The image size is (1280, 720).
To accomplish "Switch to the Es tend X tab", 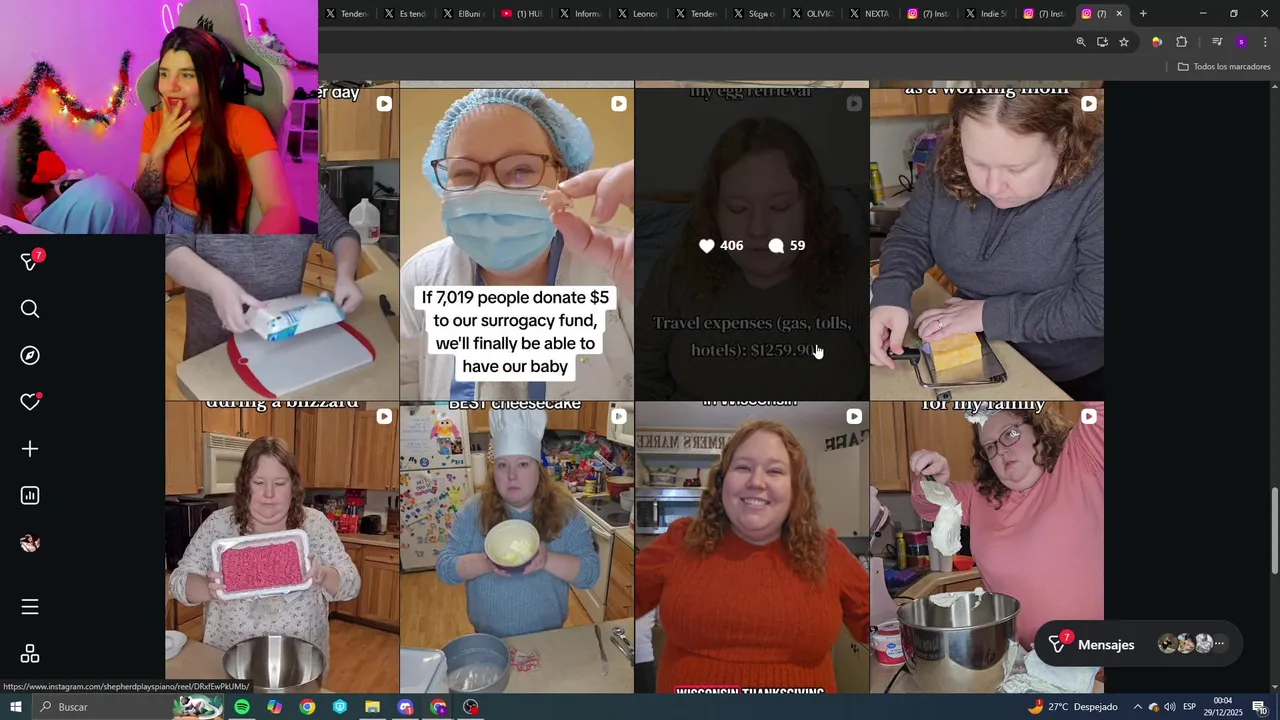I will coord(405,14).
